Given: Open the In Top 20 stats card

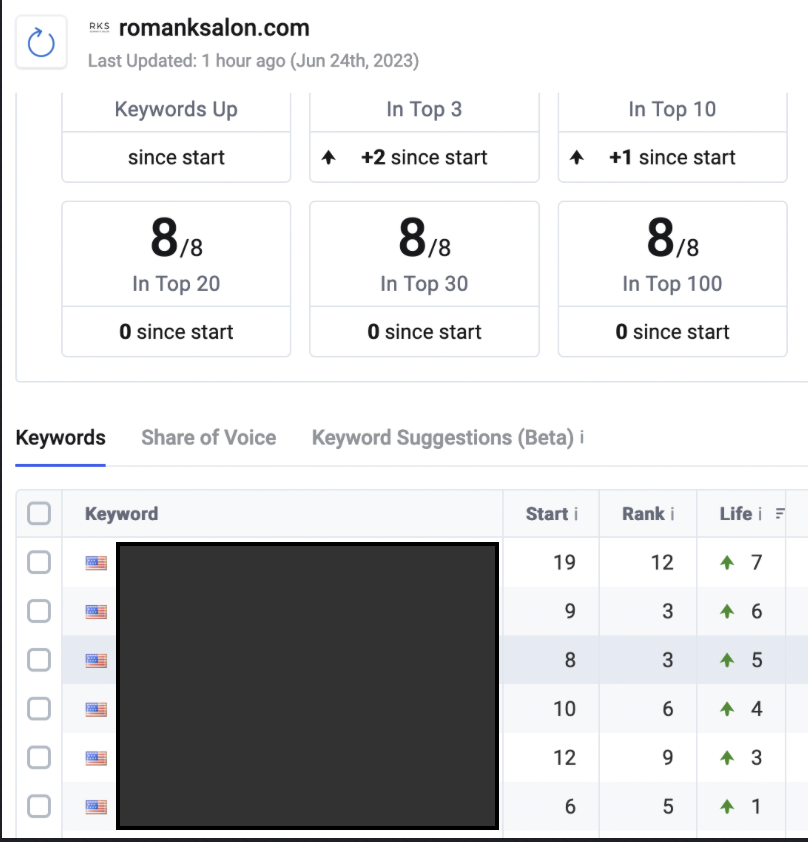Looking at the screenshot, I should coord(176,279).
